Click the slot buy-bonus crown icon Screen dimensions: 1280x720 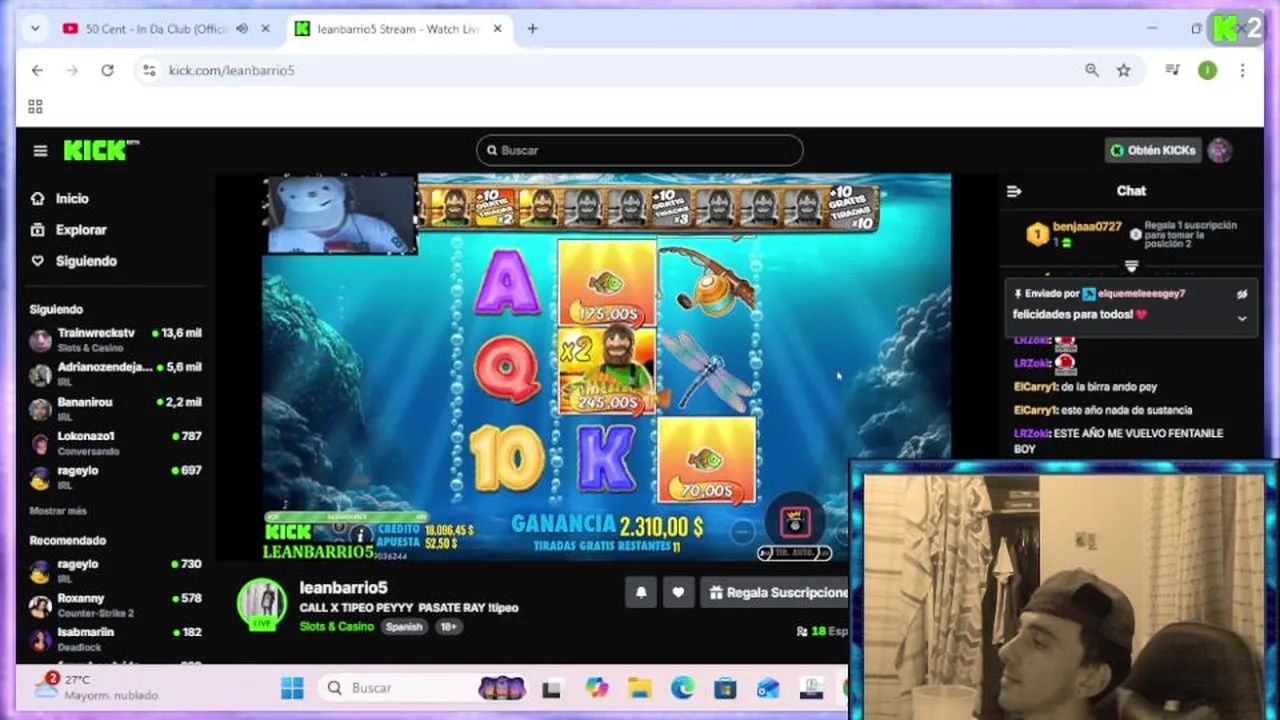(x=796, y=521)
